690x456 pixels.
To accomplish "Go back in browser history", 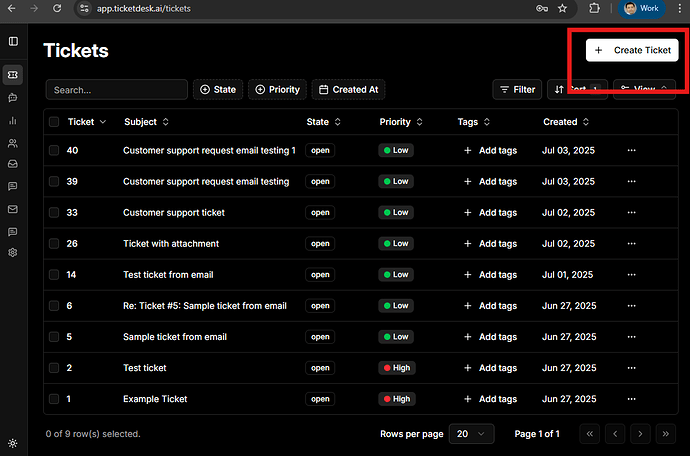I will click(x=12, y=8).
